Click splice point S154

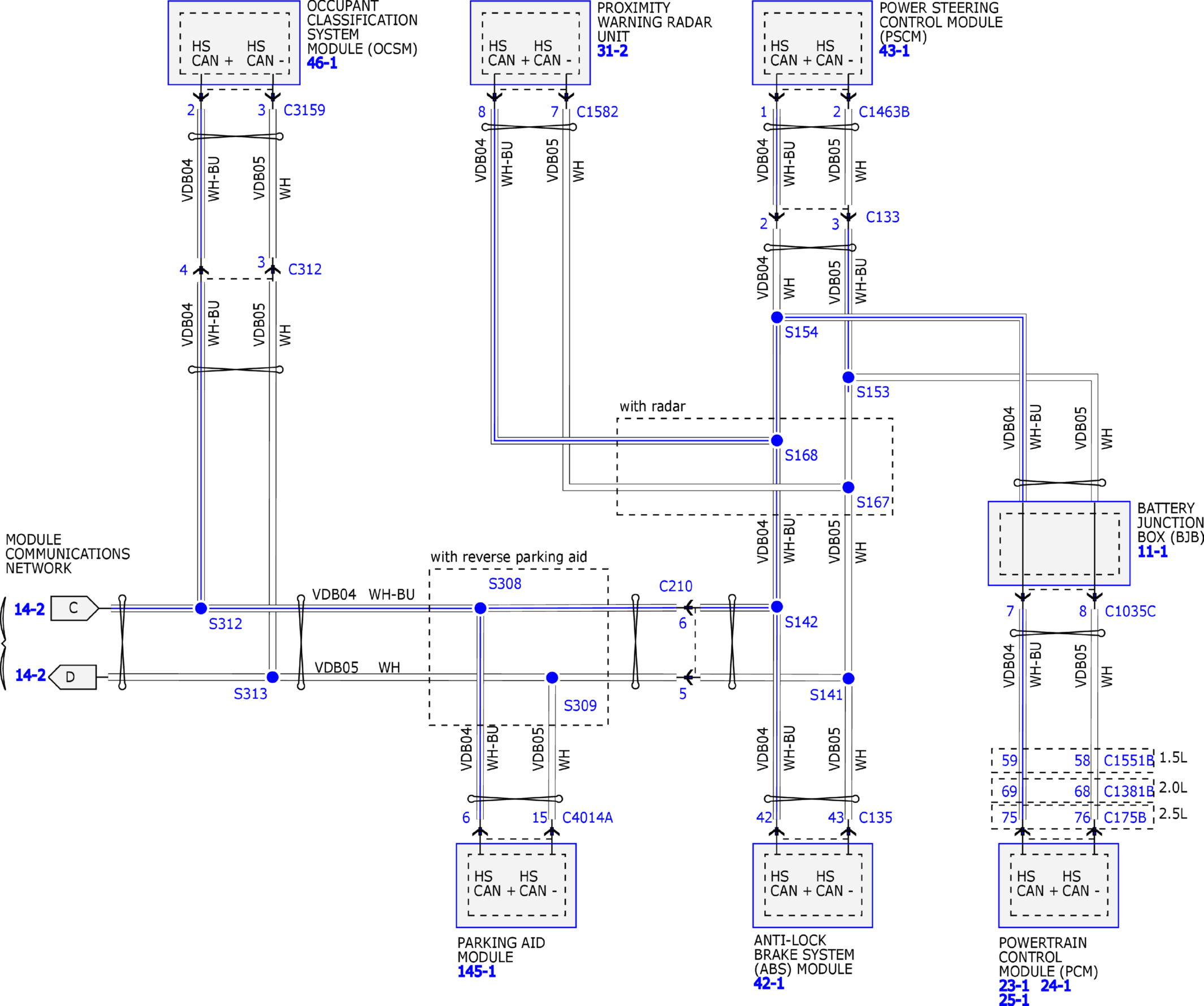coord(777,317)
